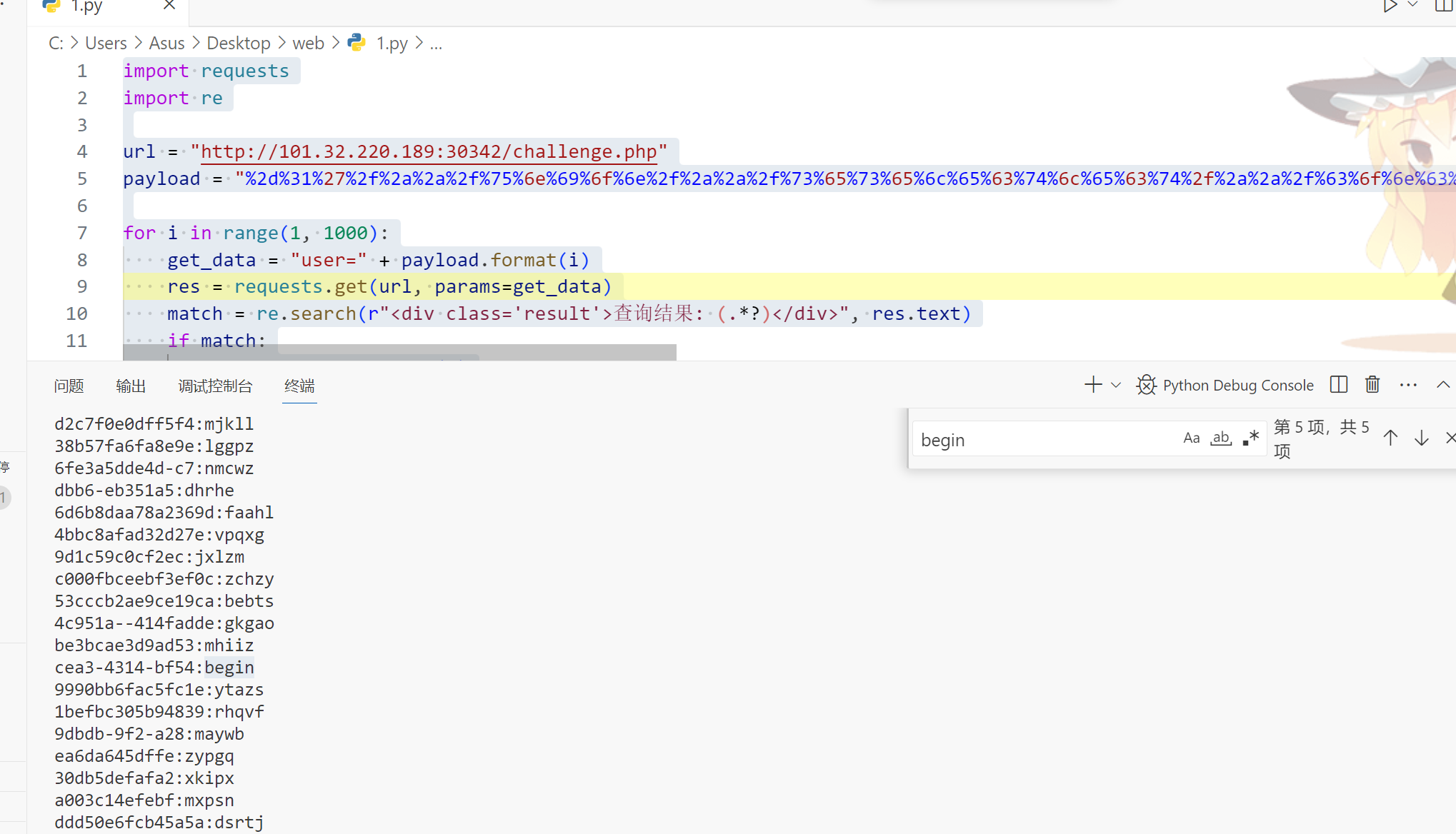The image size is (1456, 834).
Task: Switch to the 调试控制台 panel tab
Action: coord(215,386)
